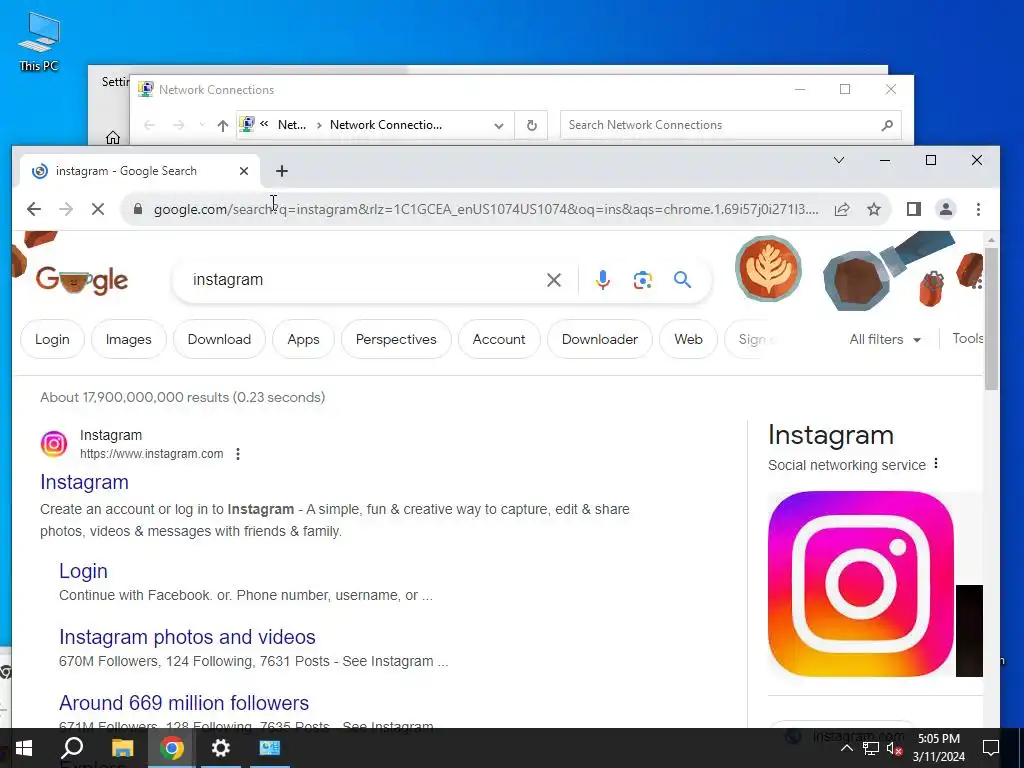Open the Tools option
This screenshot has width=1024, height=768.
pyautogui.click(x=967, y=338)
